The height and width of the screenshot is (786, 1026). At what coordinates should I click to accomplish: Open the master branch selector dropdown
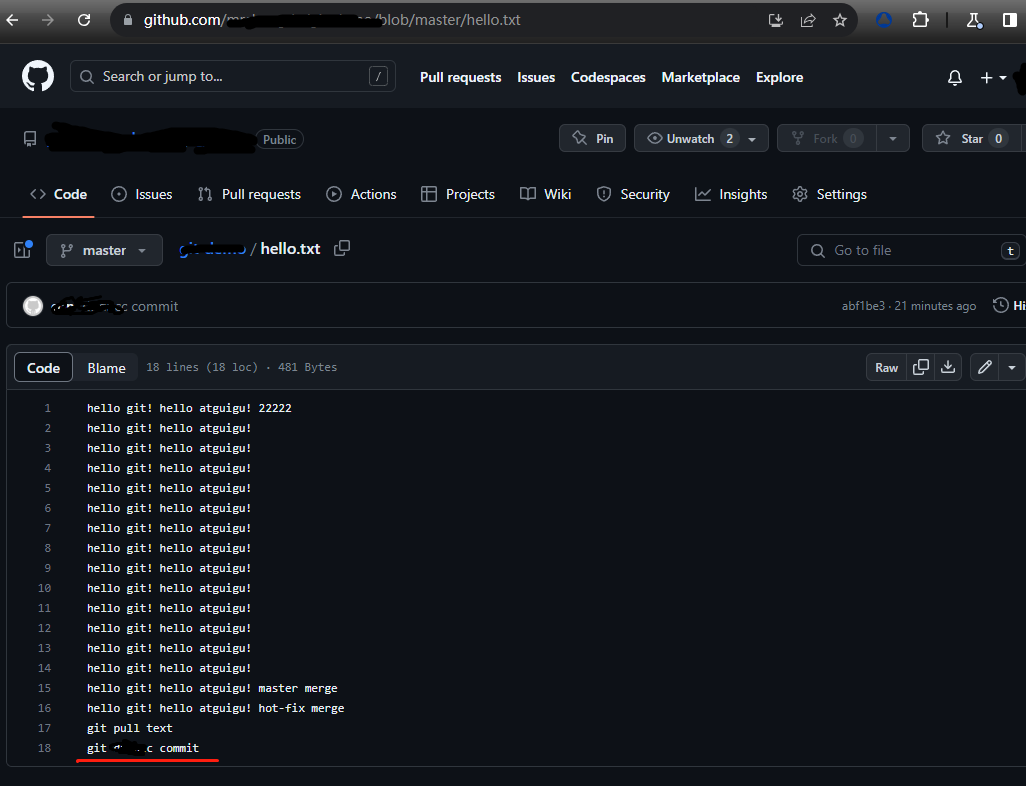[104, 250]
